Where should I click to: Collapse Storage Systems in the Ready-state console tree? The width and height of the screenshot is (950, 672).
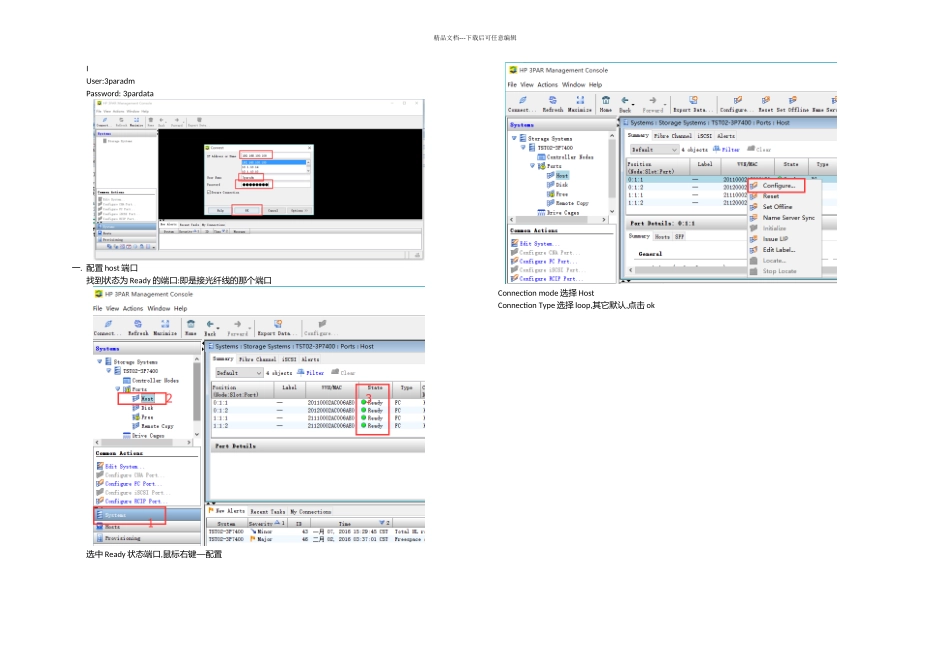[100, 362]
